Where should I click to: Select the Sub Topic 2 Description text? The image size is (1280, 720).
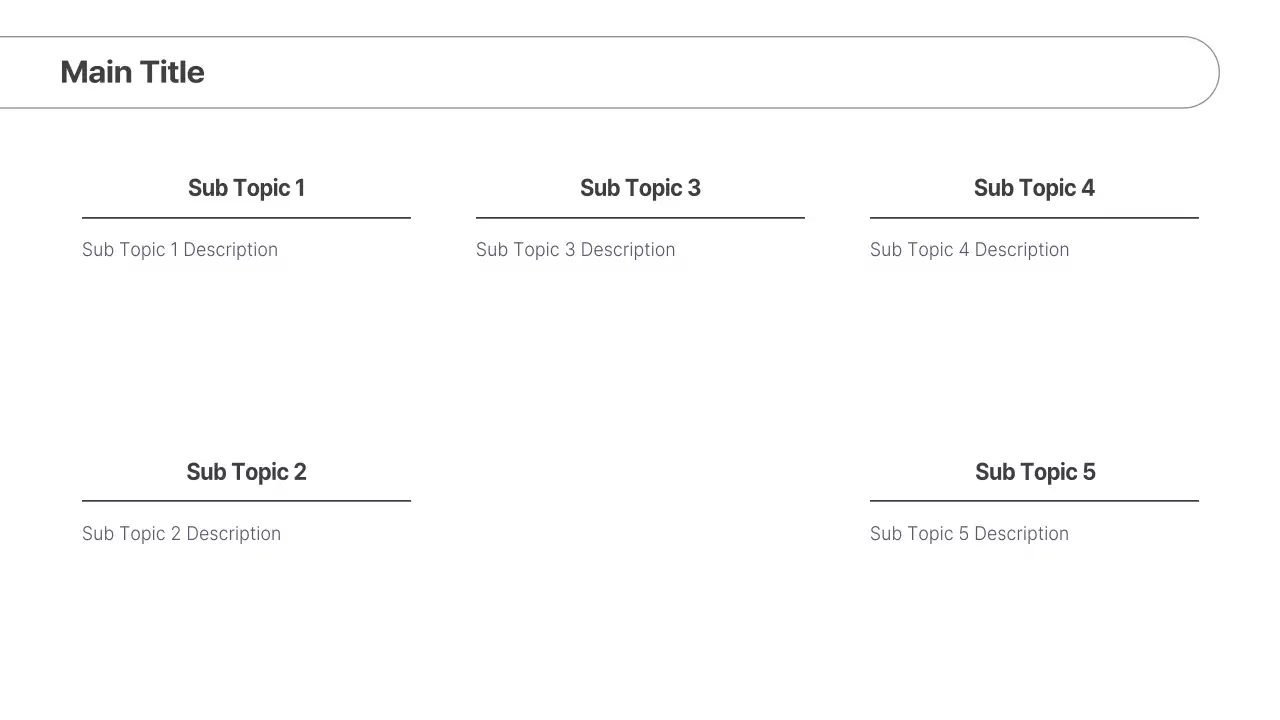[181, 534]
